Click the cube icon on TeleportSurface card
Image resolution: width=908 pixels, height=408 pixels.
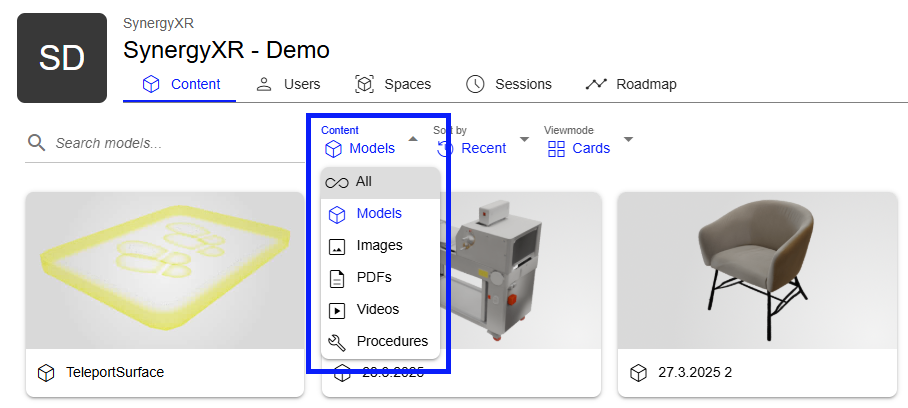pos(46,373)
